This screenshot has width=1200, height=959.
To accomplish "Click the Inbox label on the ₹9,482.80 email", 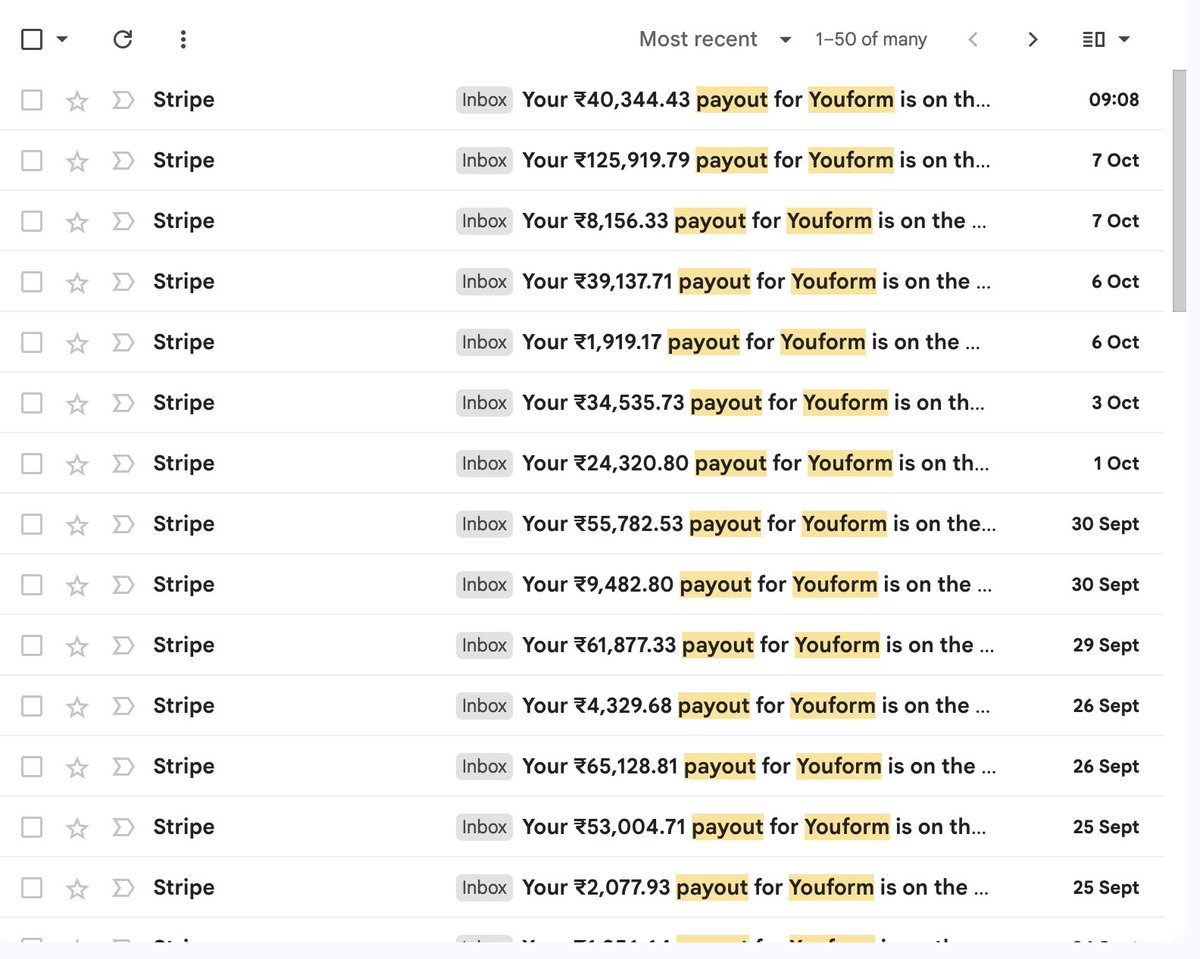I will [x=484, y=585].
